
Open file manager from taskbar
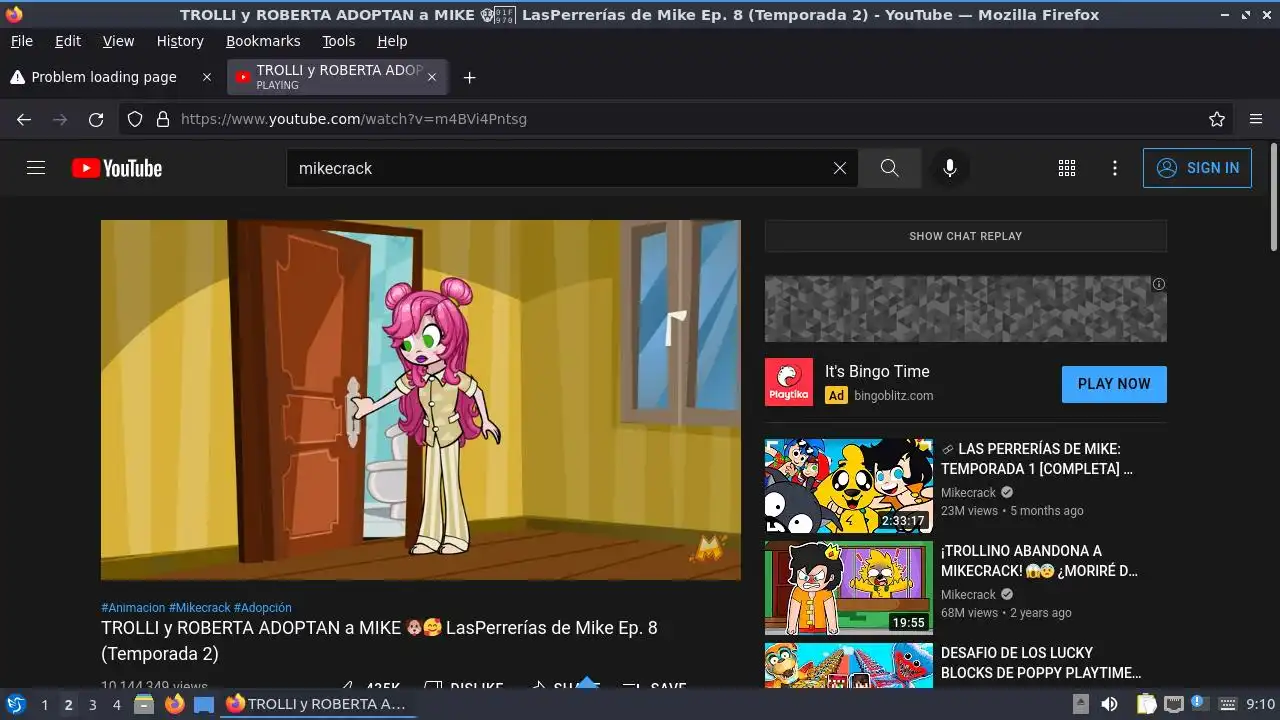(x=145, y=704)
